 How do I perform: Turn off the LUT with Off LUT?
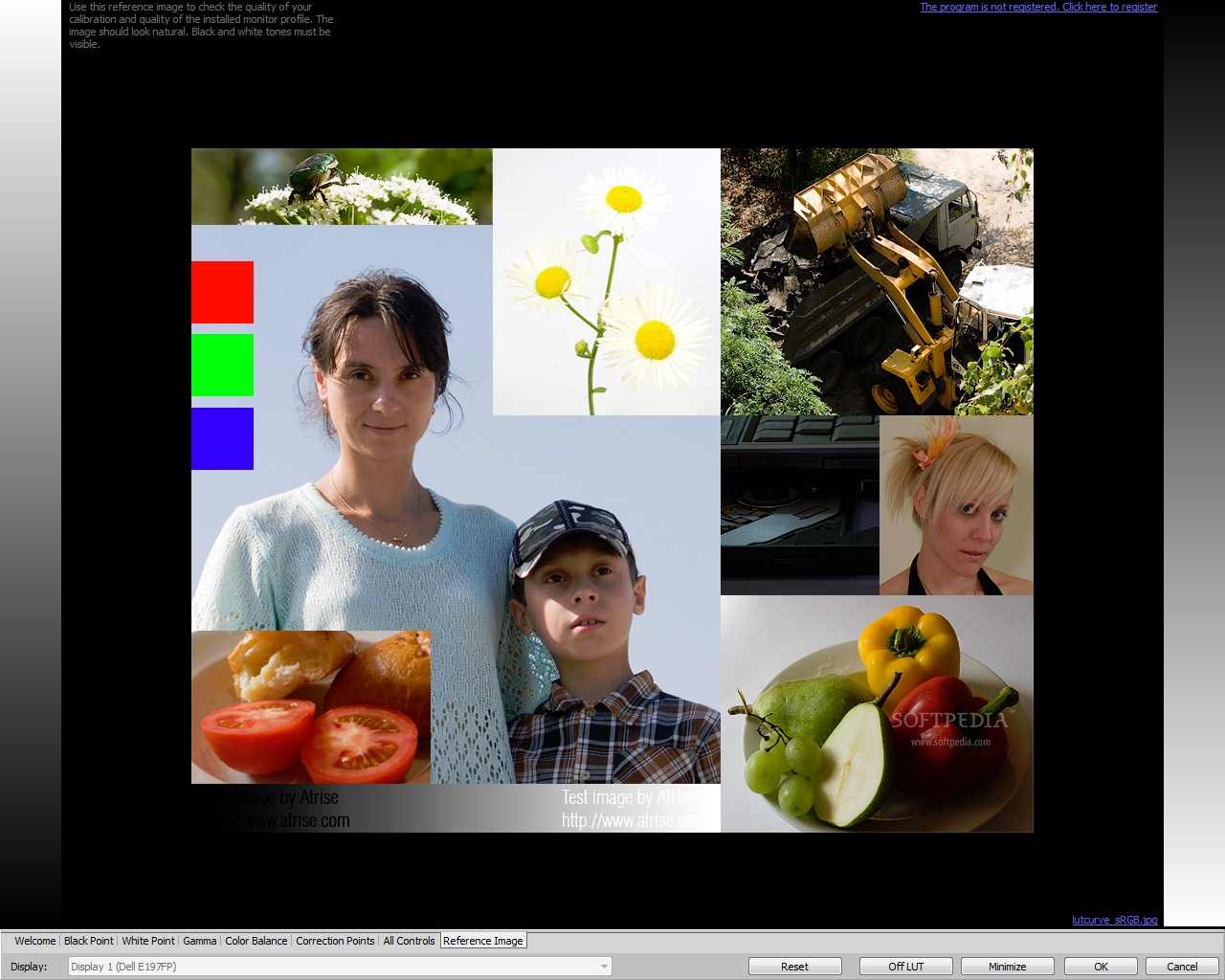905,967
